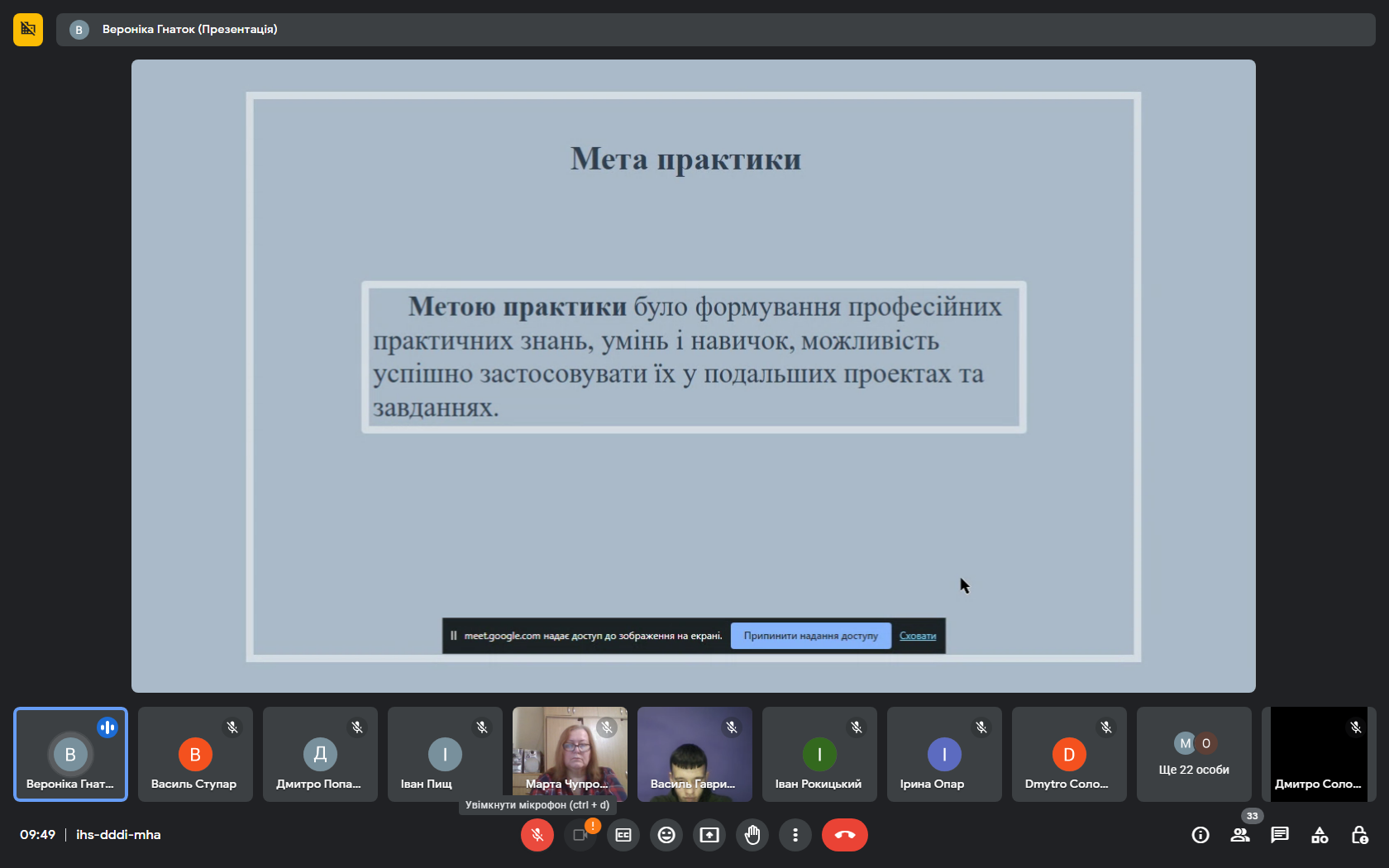Raise your hand
This screenshot has height=868, width=1389.
coord(752,835)
